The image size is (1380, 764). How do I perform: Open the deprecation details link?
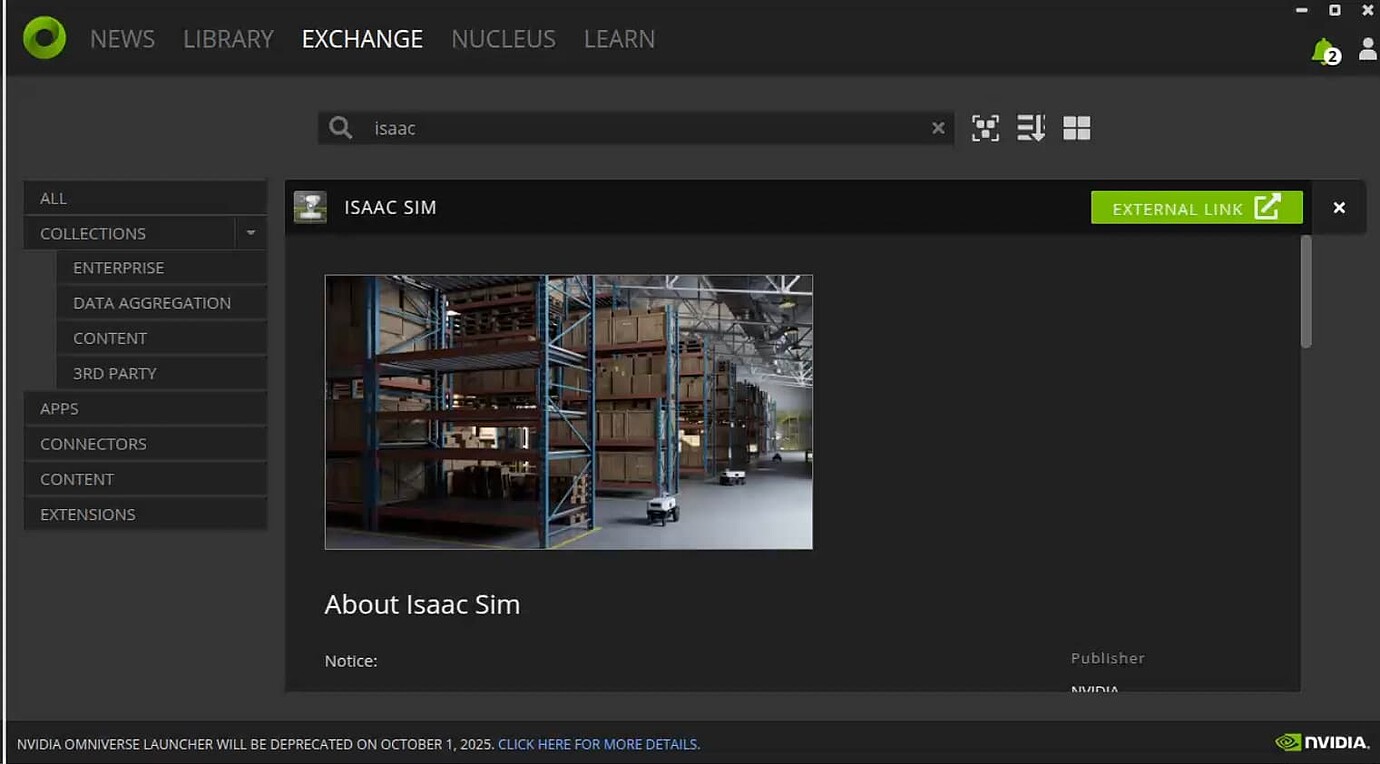point(598,744)
